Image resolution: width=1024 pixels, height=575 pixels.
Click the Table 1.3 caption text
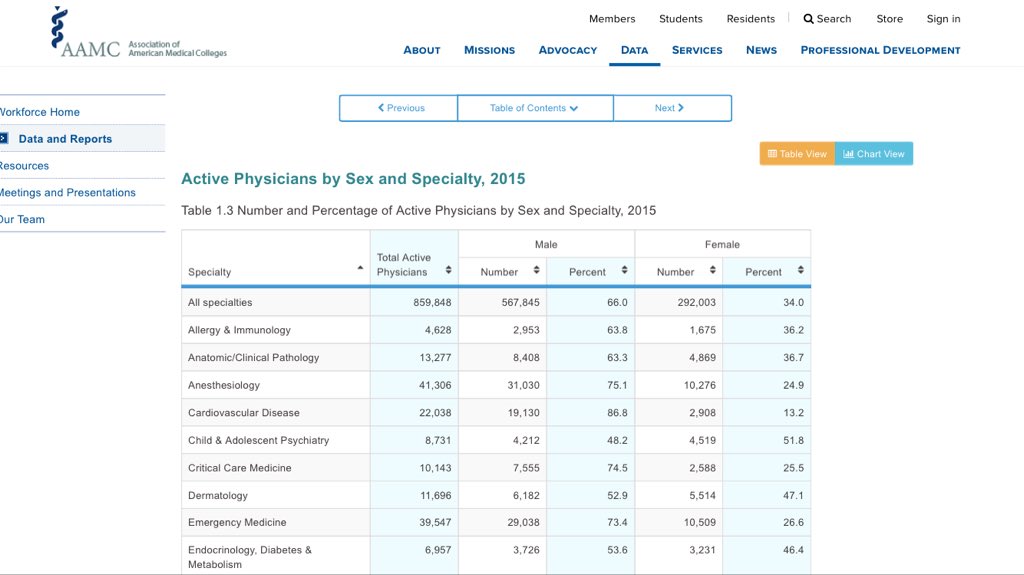click(419, 210)
